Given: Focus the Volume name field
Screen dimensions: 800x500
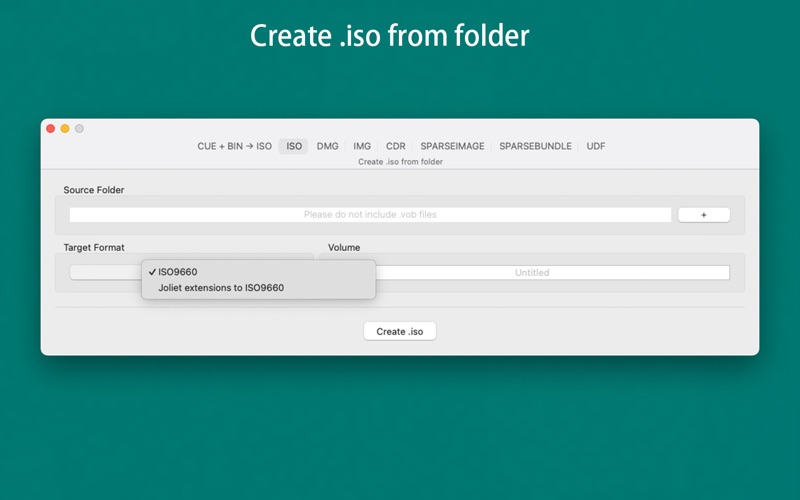Looking at the screenshot, I should click(x=553, y=272).
